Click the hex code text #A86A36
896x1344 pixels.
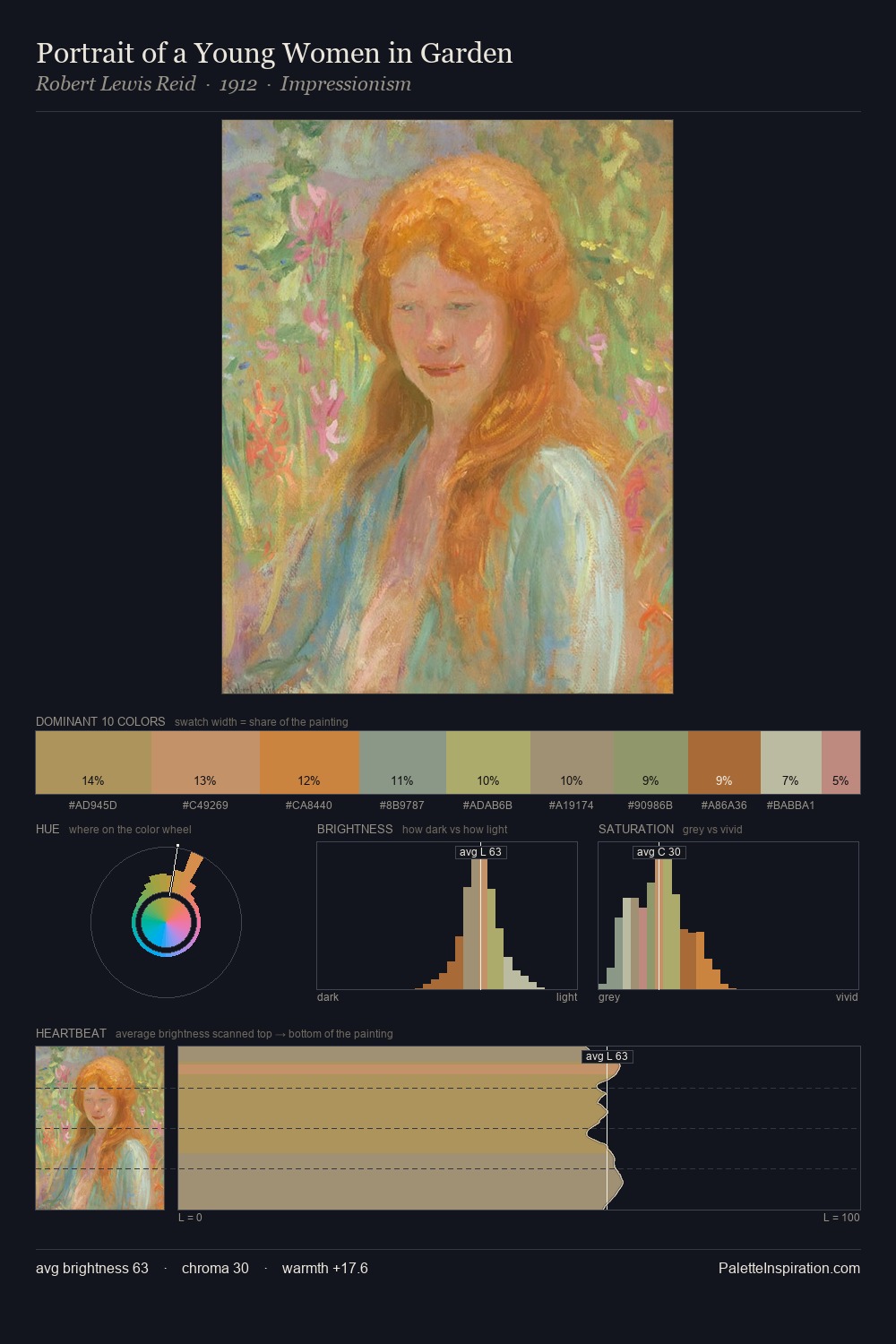tap(724, 806)
